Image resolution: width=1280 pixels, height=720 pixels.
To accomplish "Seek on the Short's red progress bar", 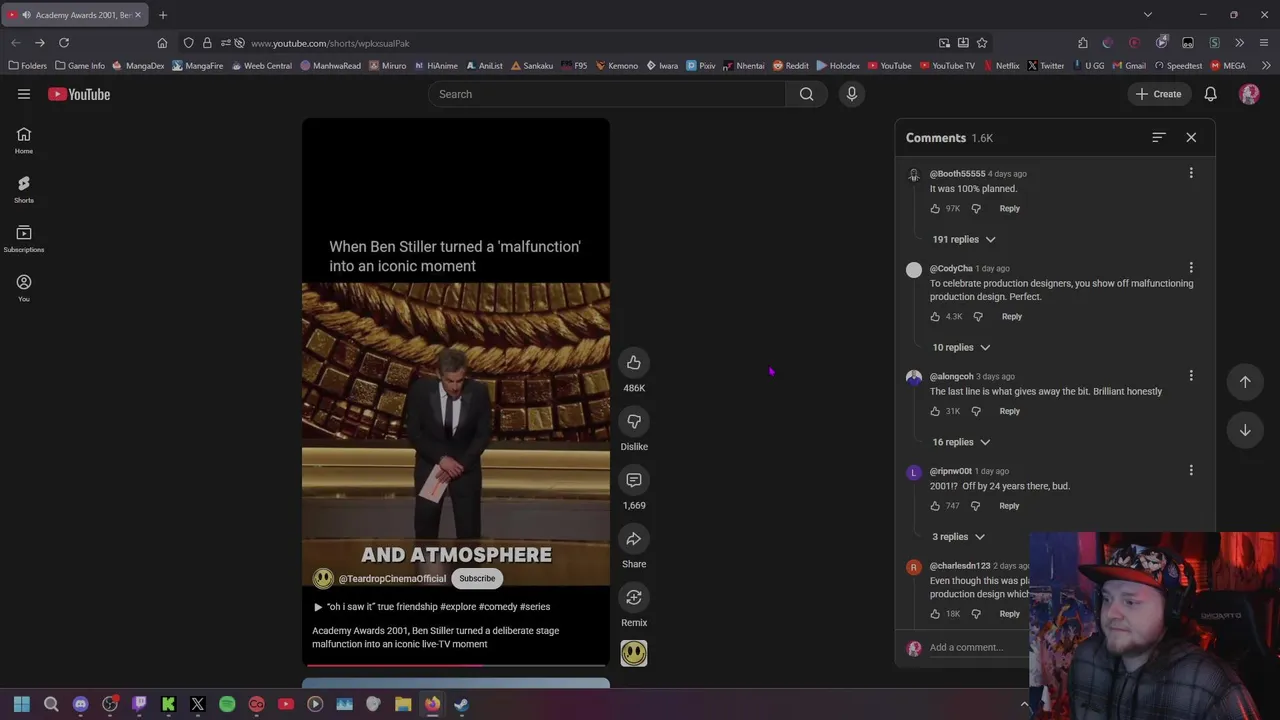I will (x=456, y=664).
